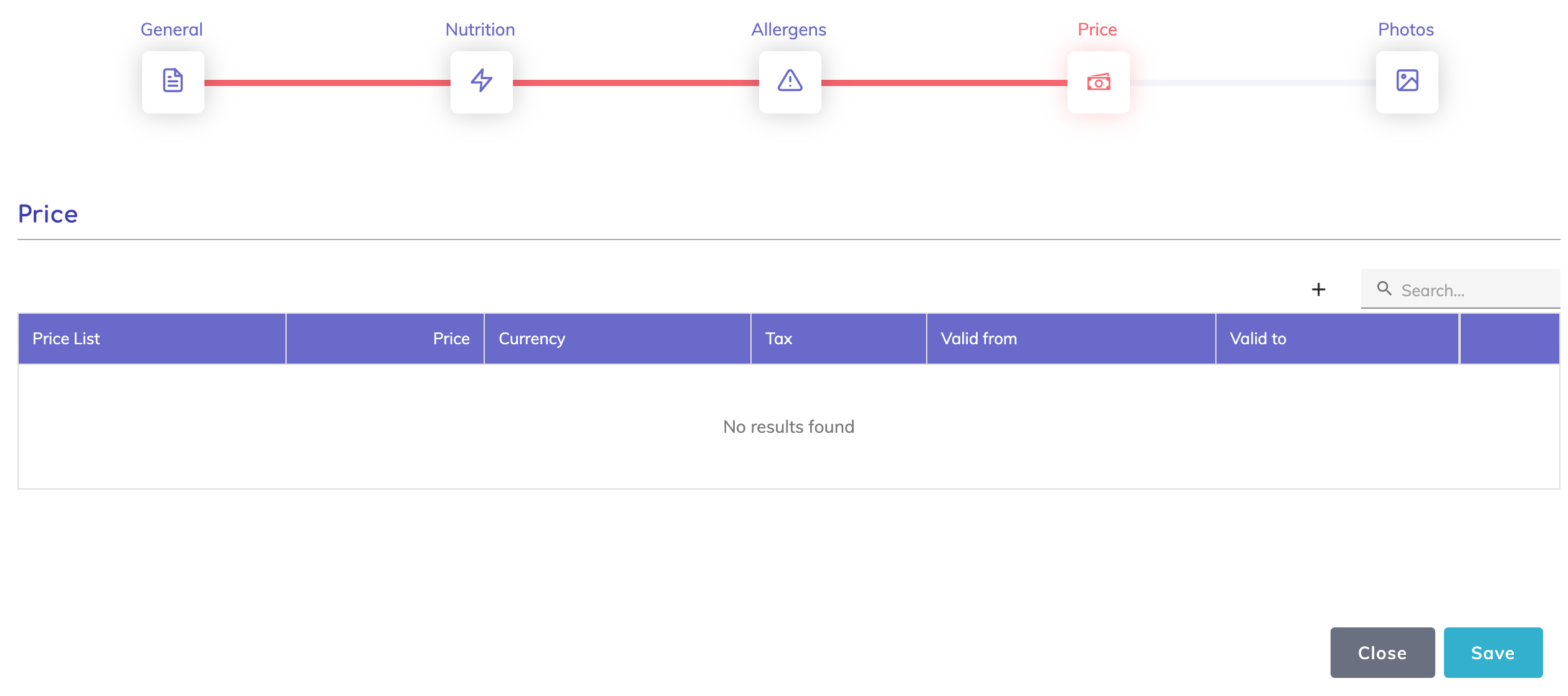This screenshot has height=696, width=1568.
Task: Click the Nutrition lightning bolt icon
Action: point(481,82)
